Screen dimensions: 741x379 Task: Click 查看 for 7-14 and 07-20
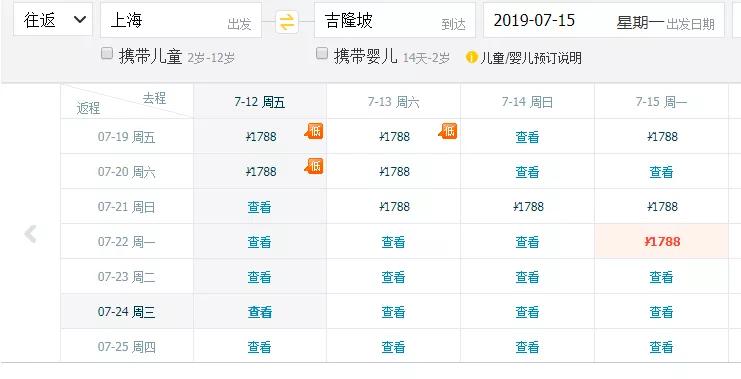coord(527,172)
